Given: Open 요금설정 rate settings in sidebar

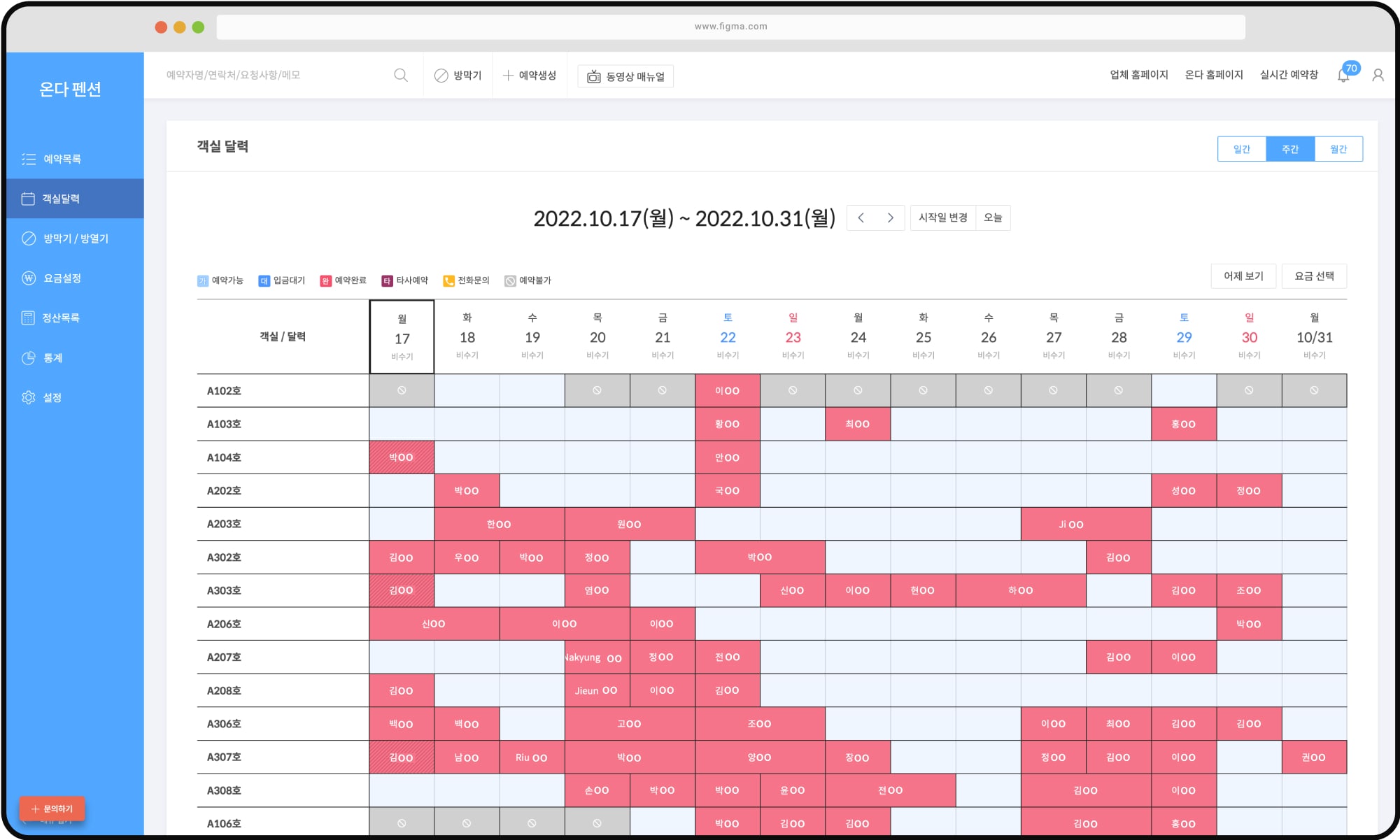Looking at the screenshot, I should [62, 278].
